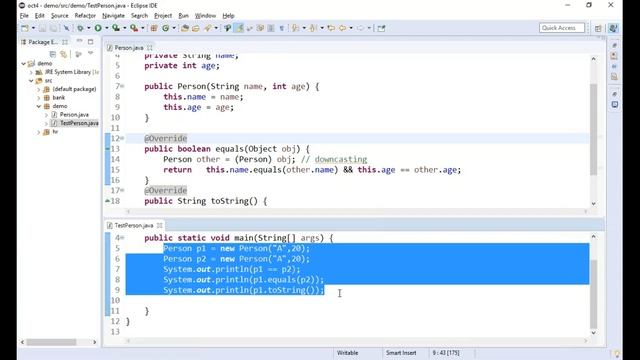Viewport: 640px width, 360px height.
Task: Click the New Java Package icon
Action: (x=154, y=28)
